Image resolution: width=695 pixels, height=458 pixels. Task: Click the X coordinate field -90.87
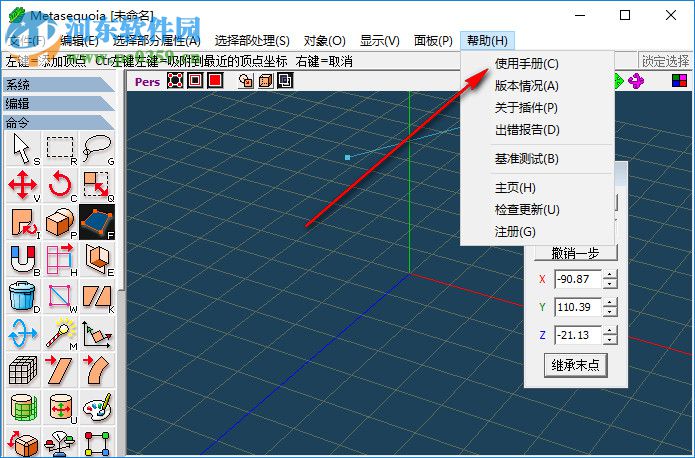(x=578, y=279)
